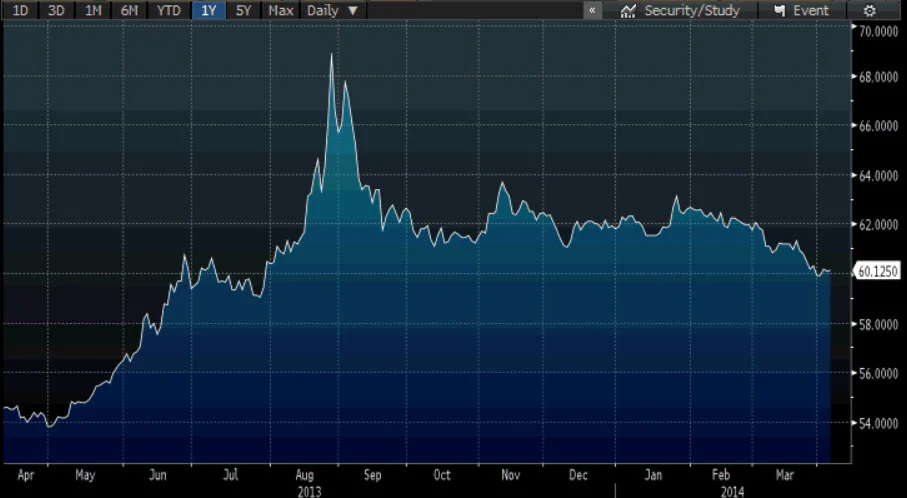Click the Jun month label

coord(157,475)
